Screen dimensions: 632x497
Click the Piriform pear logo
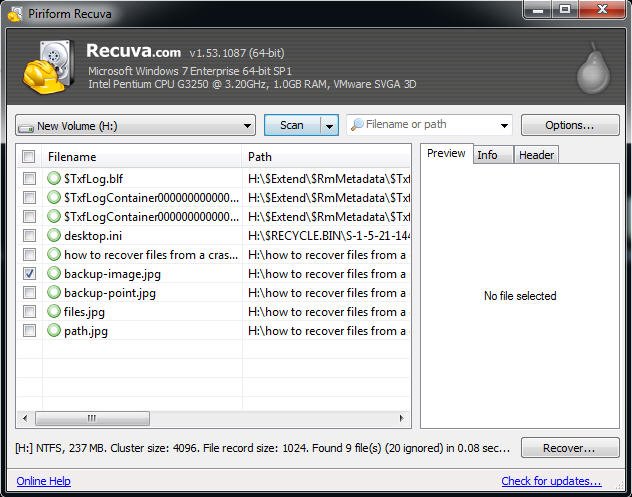point(593,68)
